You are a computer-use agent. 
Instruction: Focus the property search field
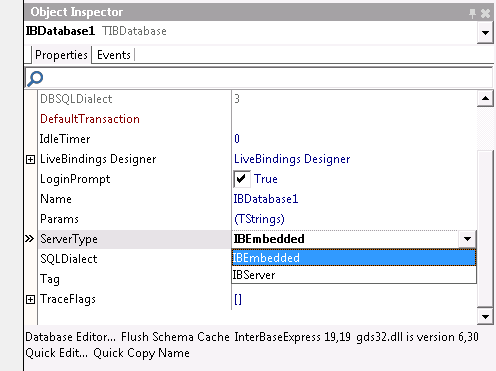pos(259,78)
